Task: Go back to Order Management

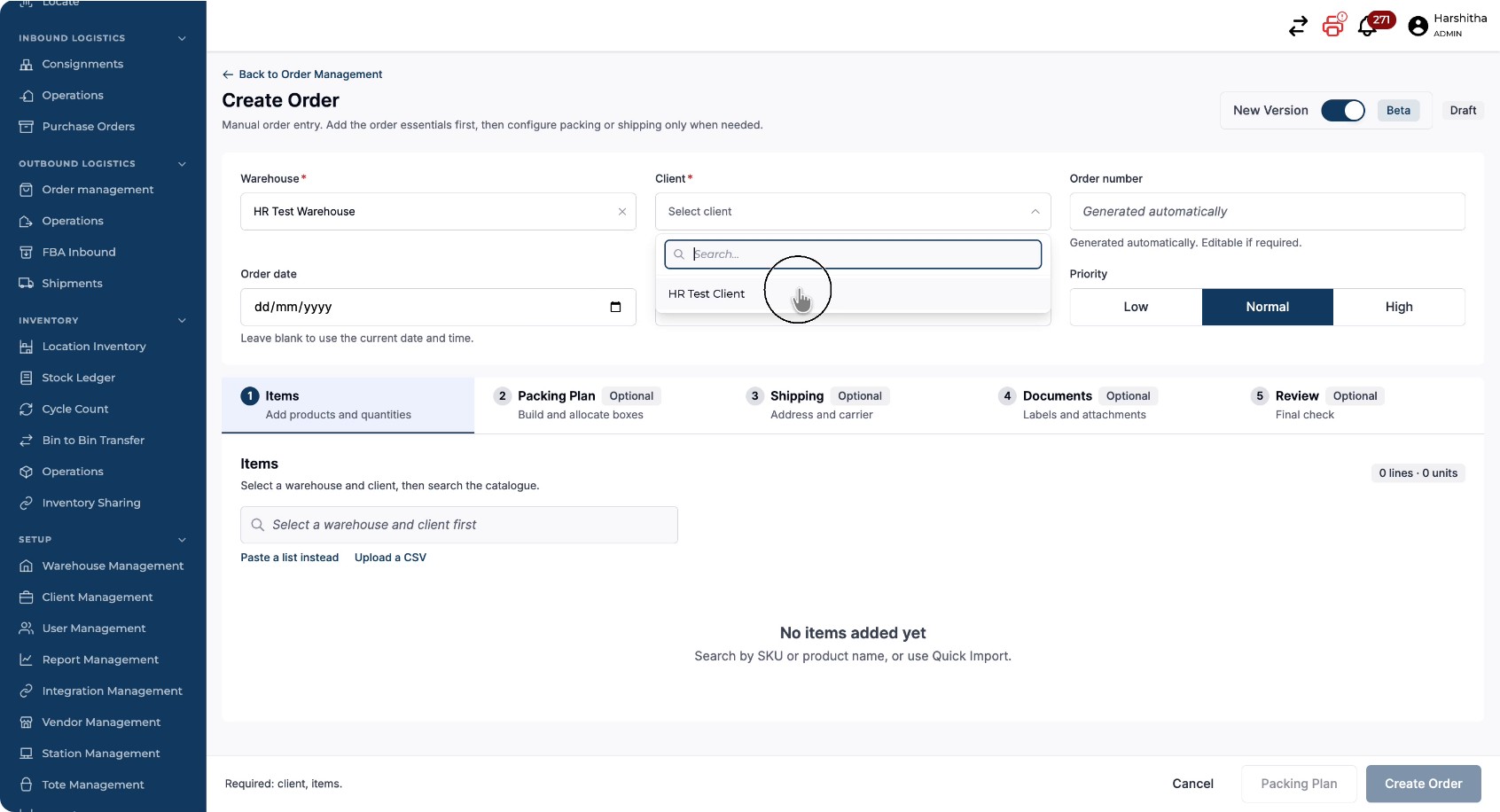Action: pyautogui.click(x=302, y=74)
